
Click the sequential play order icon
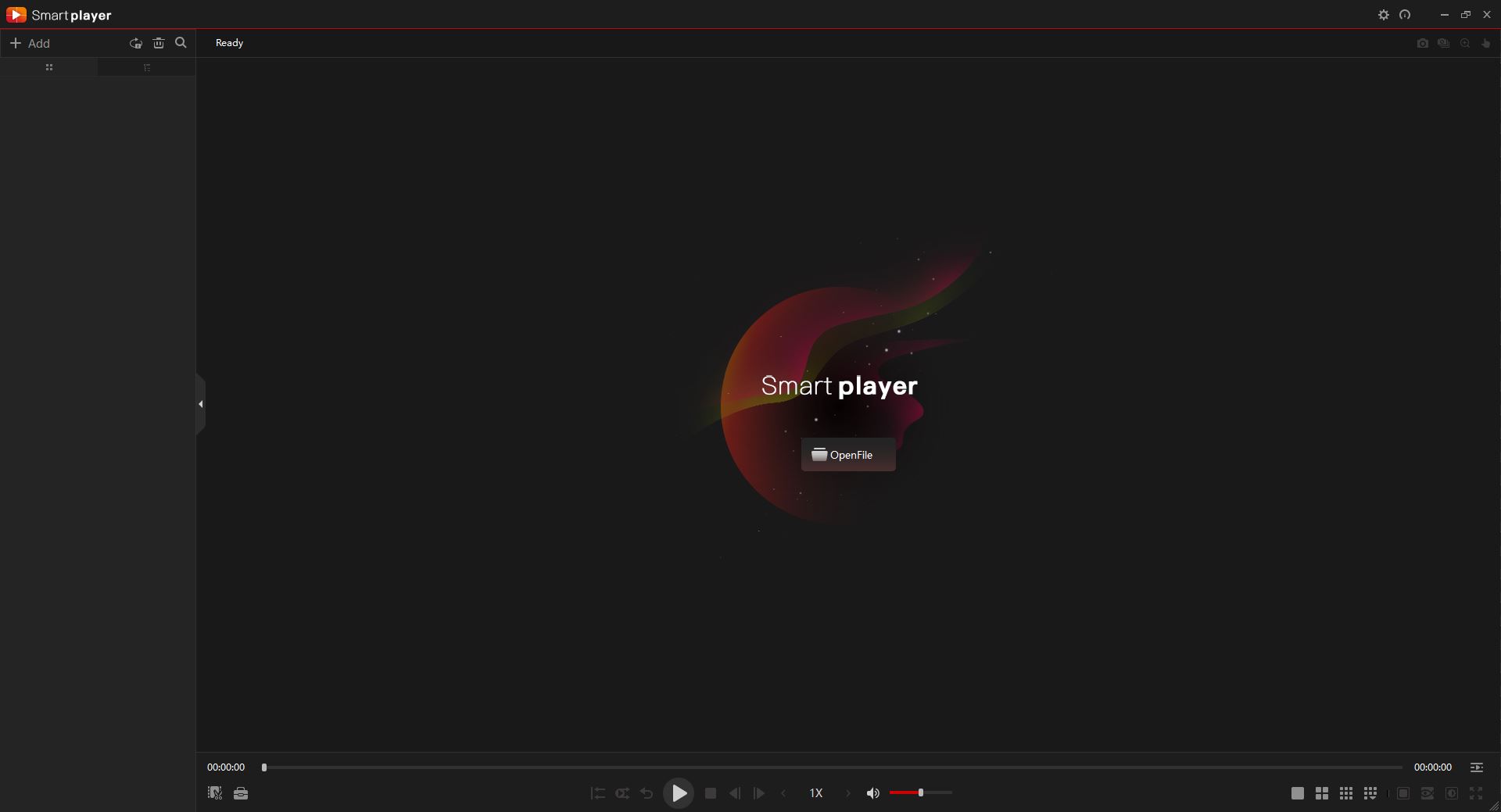coord(598,793)
